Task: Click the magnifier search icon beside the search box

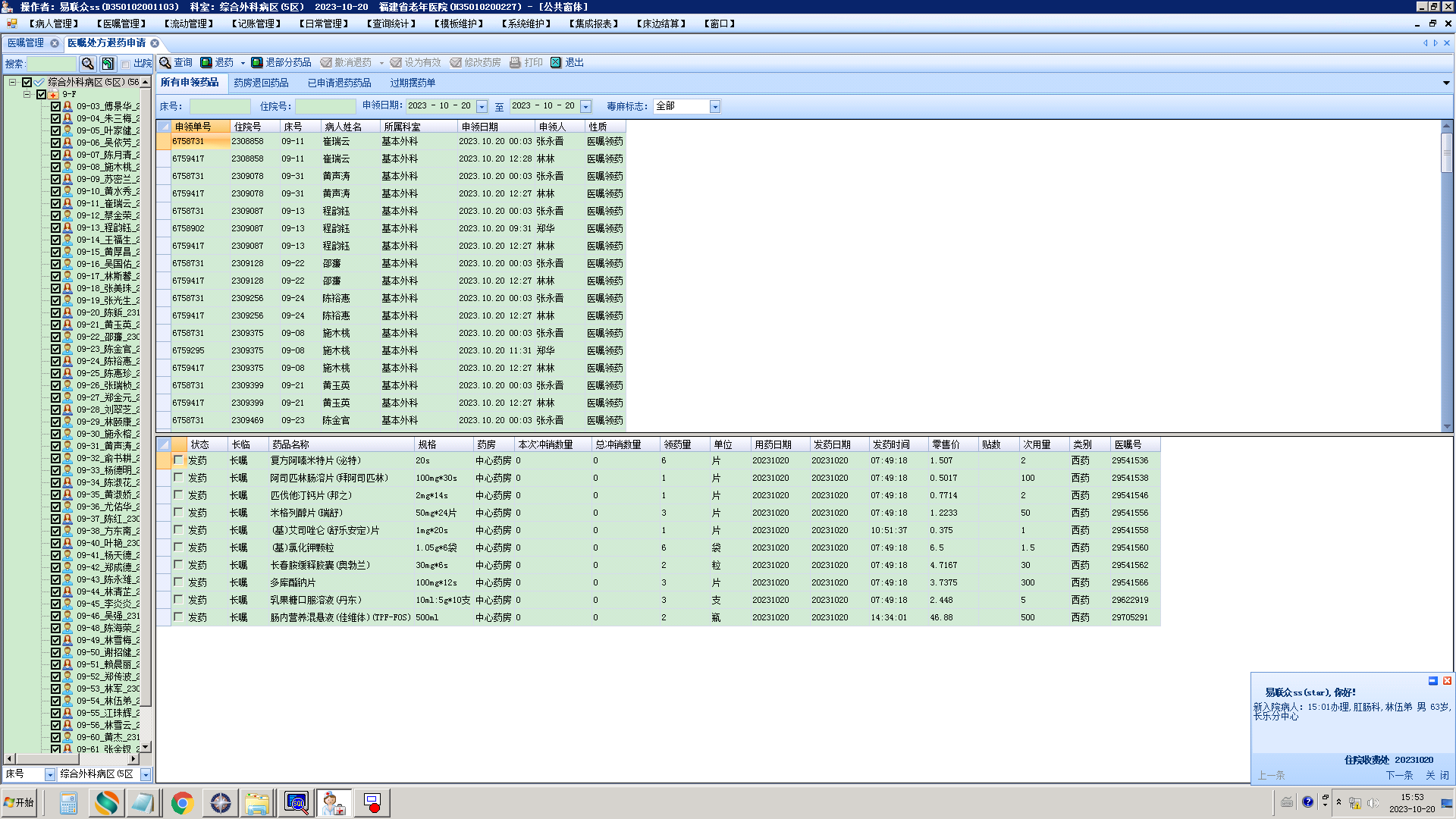Action: 88,64
